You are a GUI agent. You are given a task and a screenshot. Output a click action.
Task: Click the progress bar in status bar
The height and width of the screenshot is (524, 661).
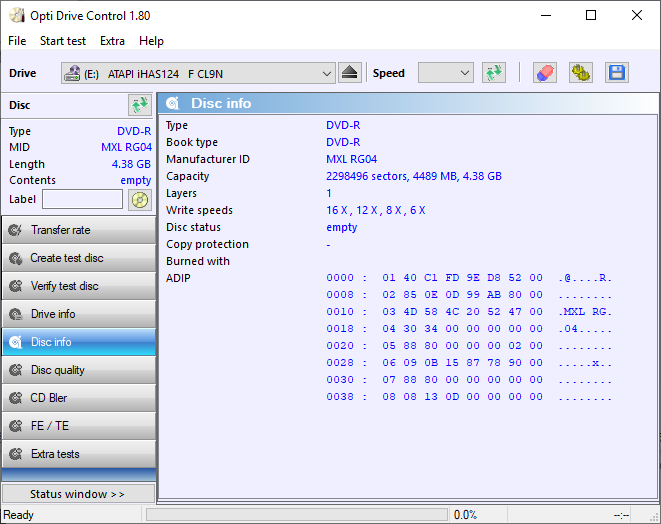click(296, 514)
